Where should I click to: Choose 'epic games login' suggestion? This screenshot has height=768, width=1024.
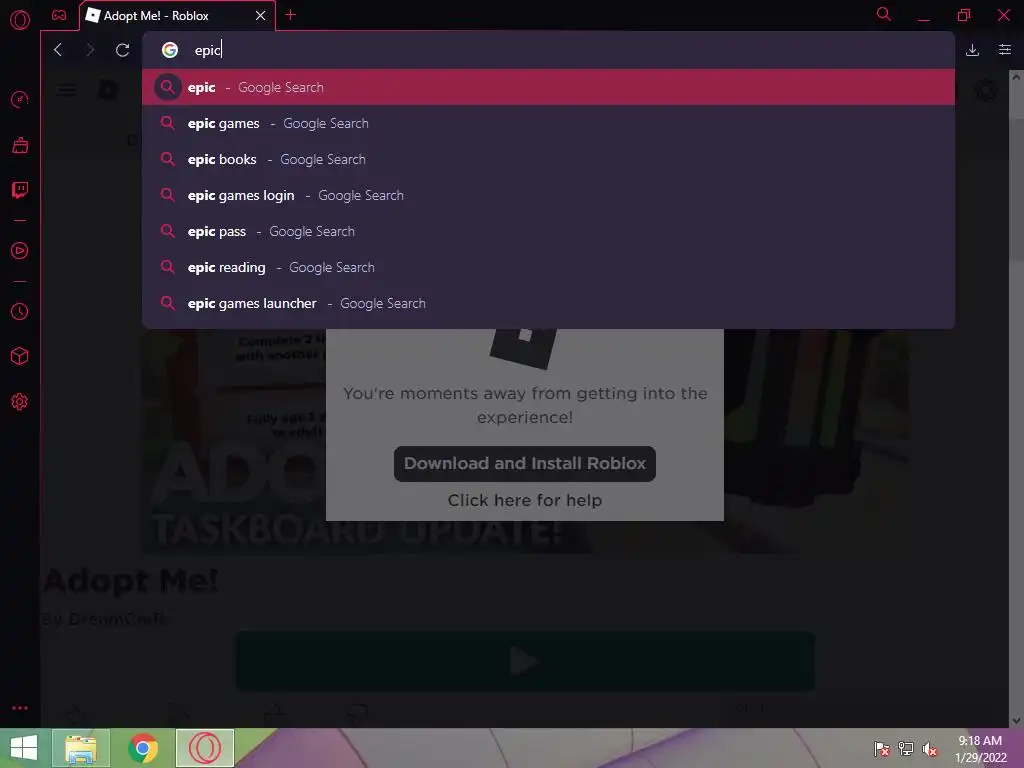pos(549,195)
